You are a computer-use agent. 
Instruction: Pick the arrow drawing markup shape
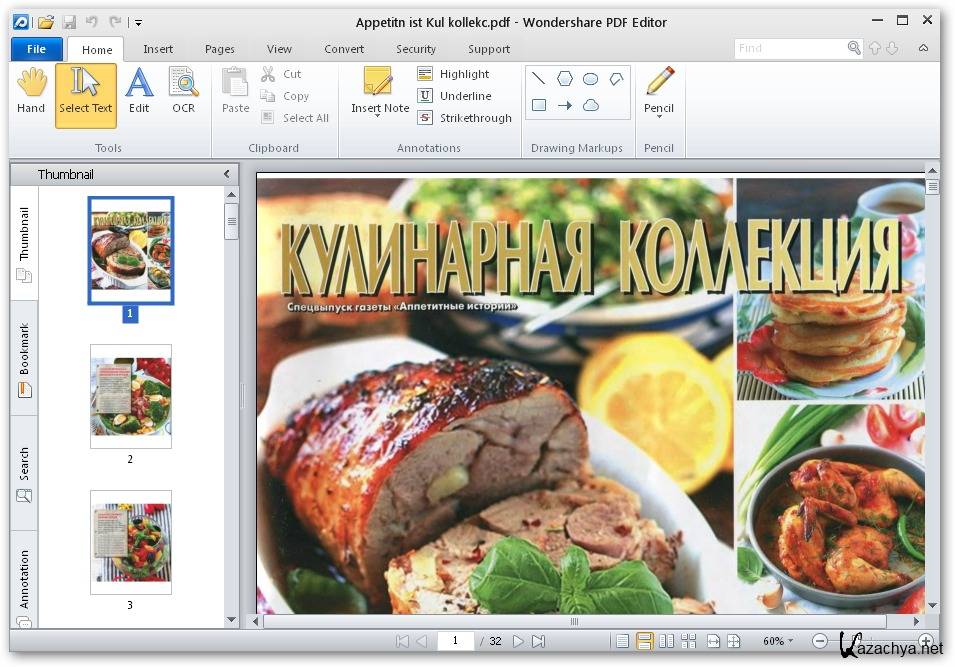coord(565,105)
